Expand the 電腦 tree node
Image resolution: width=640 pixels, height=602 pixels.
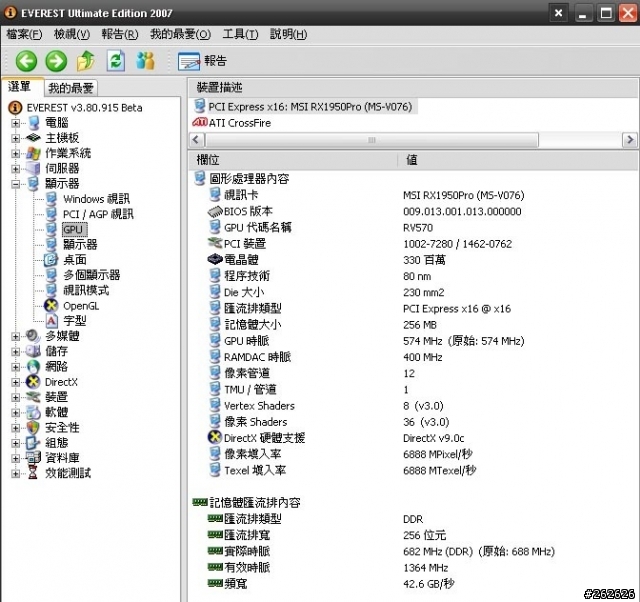point(16,122)
